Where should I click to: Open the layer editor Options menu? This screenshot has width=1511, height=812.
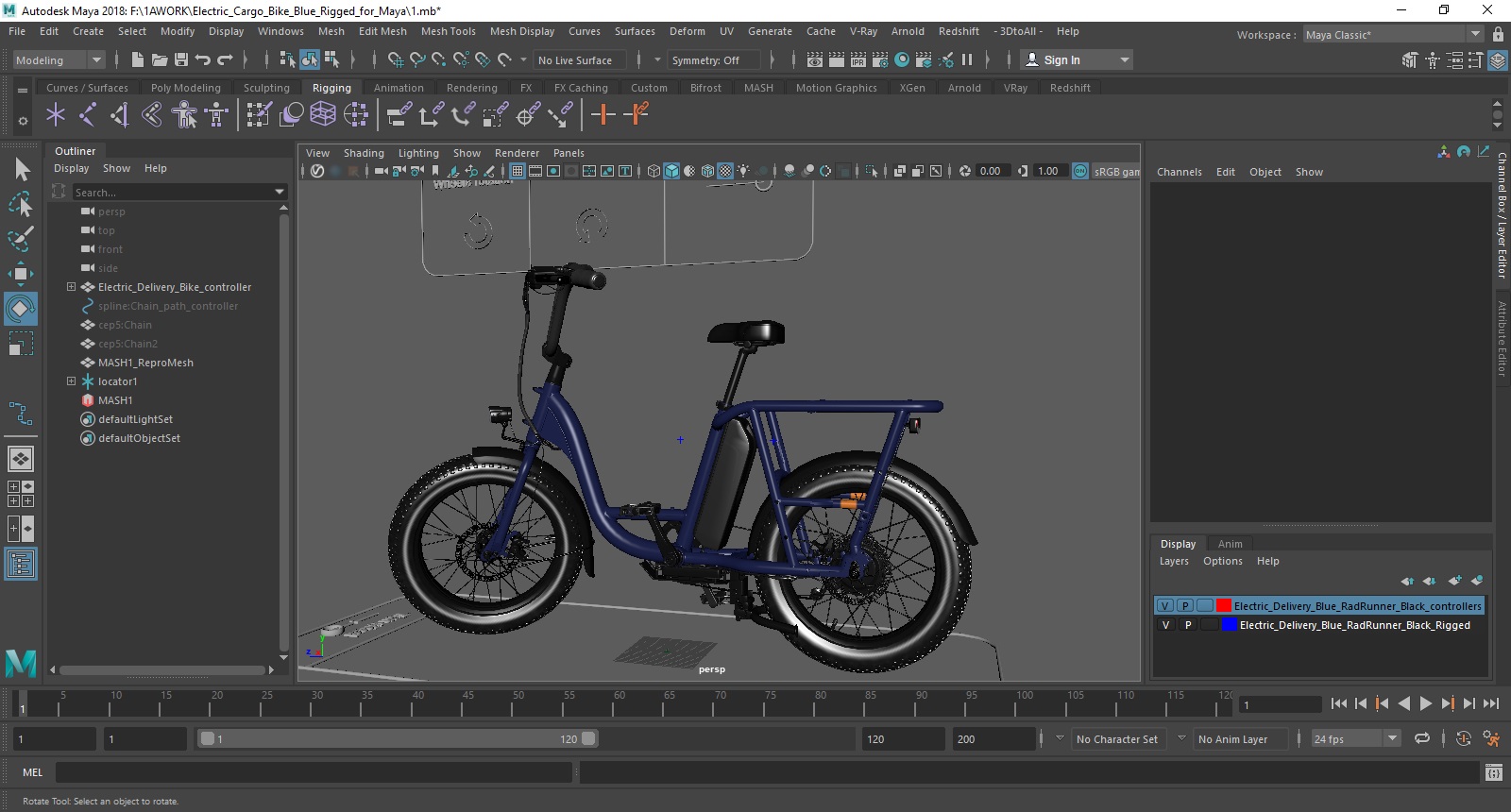pos(1222,561)
